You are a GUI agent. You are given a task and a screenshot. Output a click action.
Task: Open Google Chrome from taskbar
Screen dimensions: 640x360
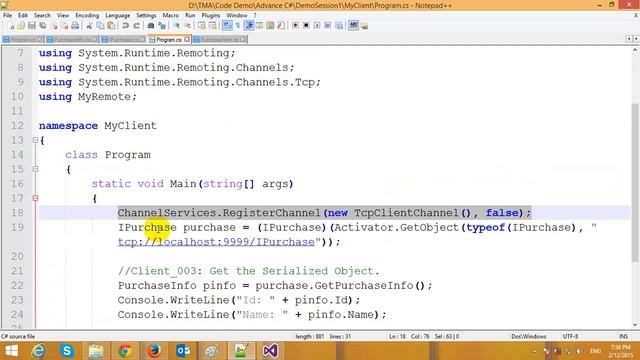pos(125,351)
